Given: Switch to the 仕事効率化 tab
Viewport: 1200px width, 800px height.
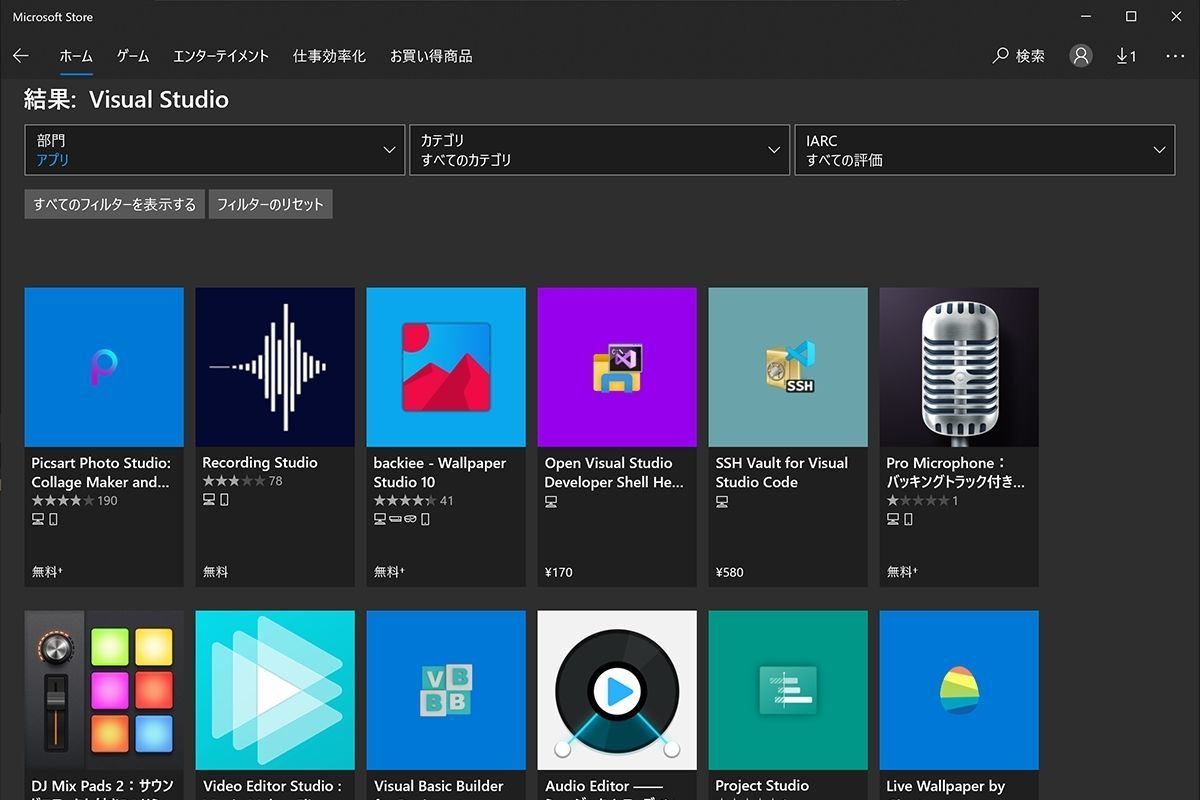Looking at the screenshot, I should pos(329,56).
